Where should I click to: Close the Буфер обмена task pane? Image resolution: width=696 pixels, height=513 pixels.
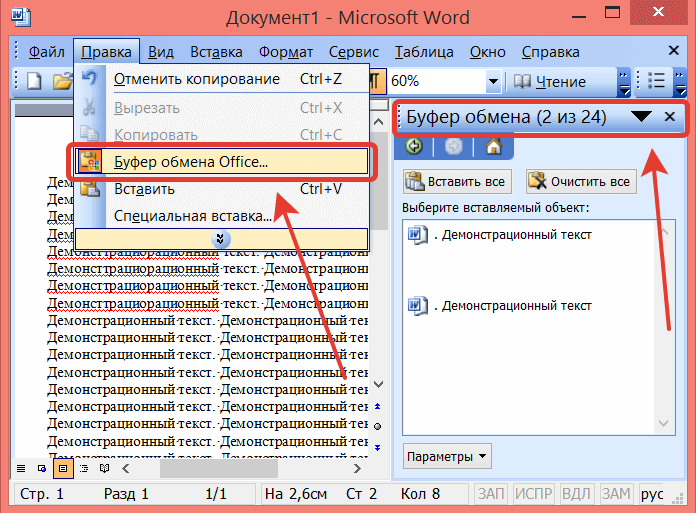coord(669,117)
